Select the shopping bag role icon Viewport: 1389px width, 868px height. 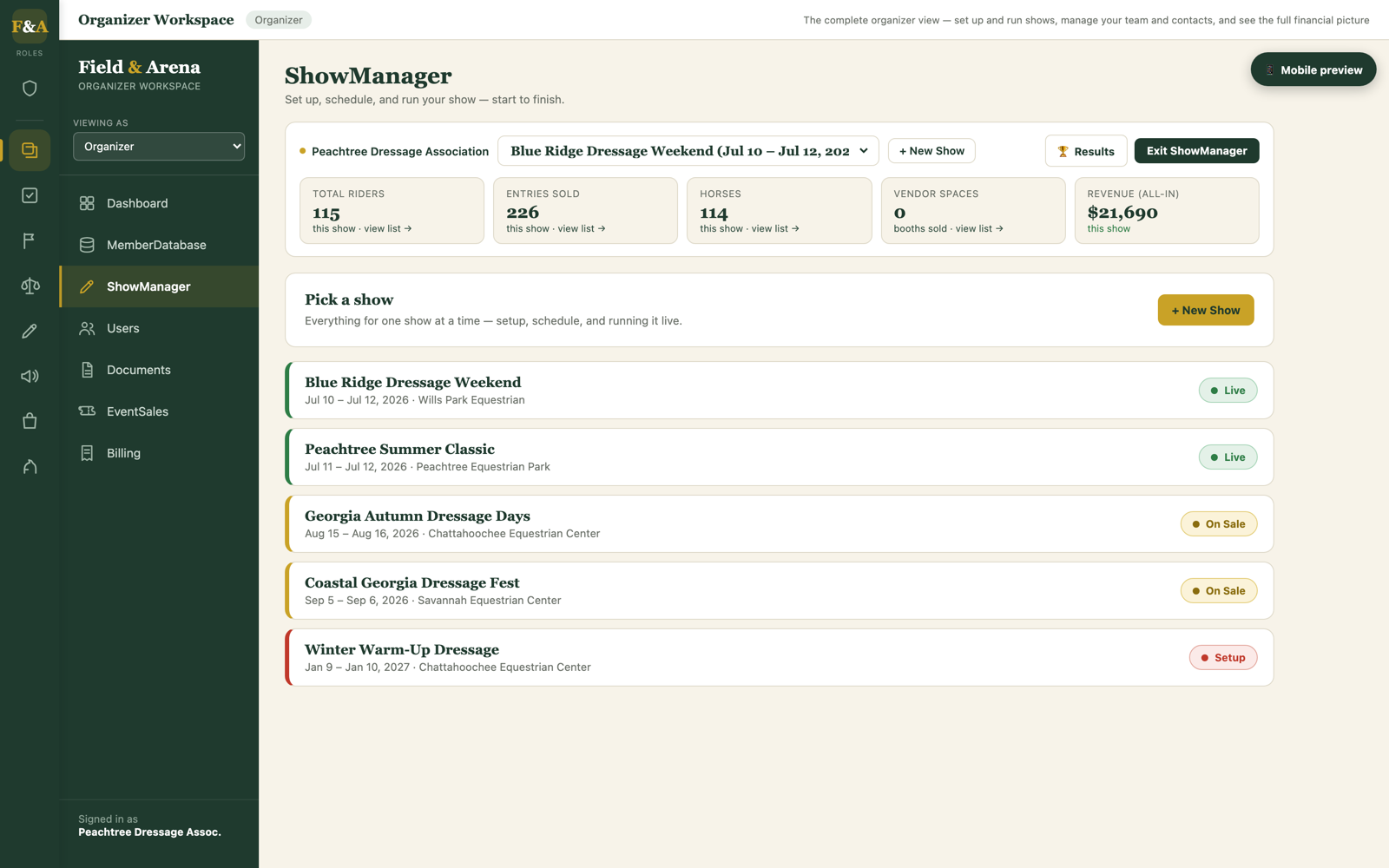point(30,421)
